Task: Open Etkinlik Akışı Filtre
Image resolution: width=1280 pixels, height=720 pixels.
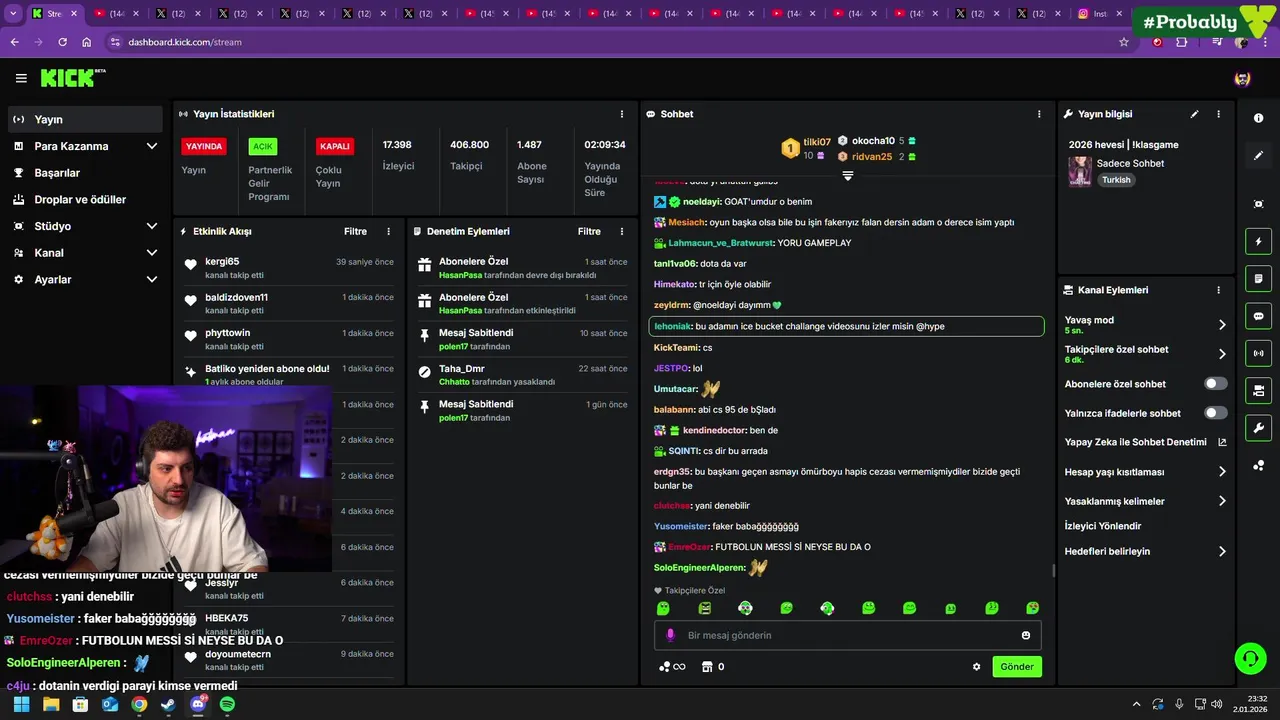Action: point(355,231)
